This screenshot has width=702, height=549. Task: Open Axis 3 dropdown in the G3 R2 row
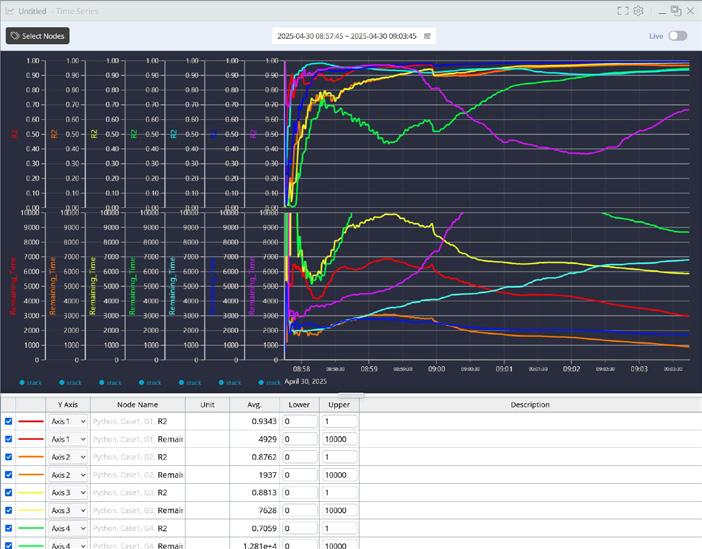pos(68,493)
